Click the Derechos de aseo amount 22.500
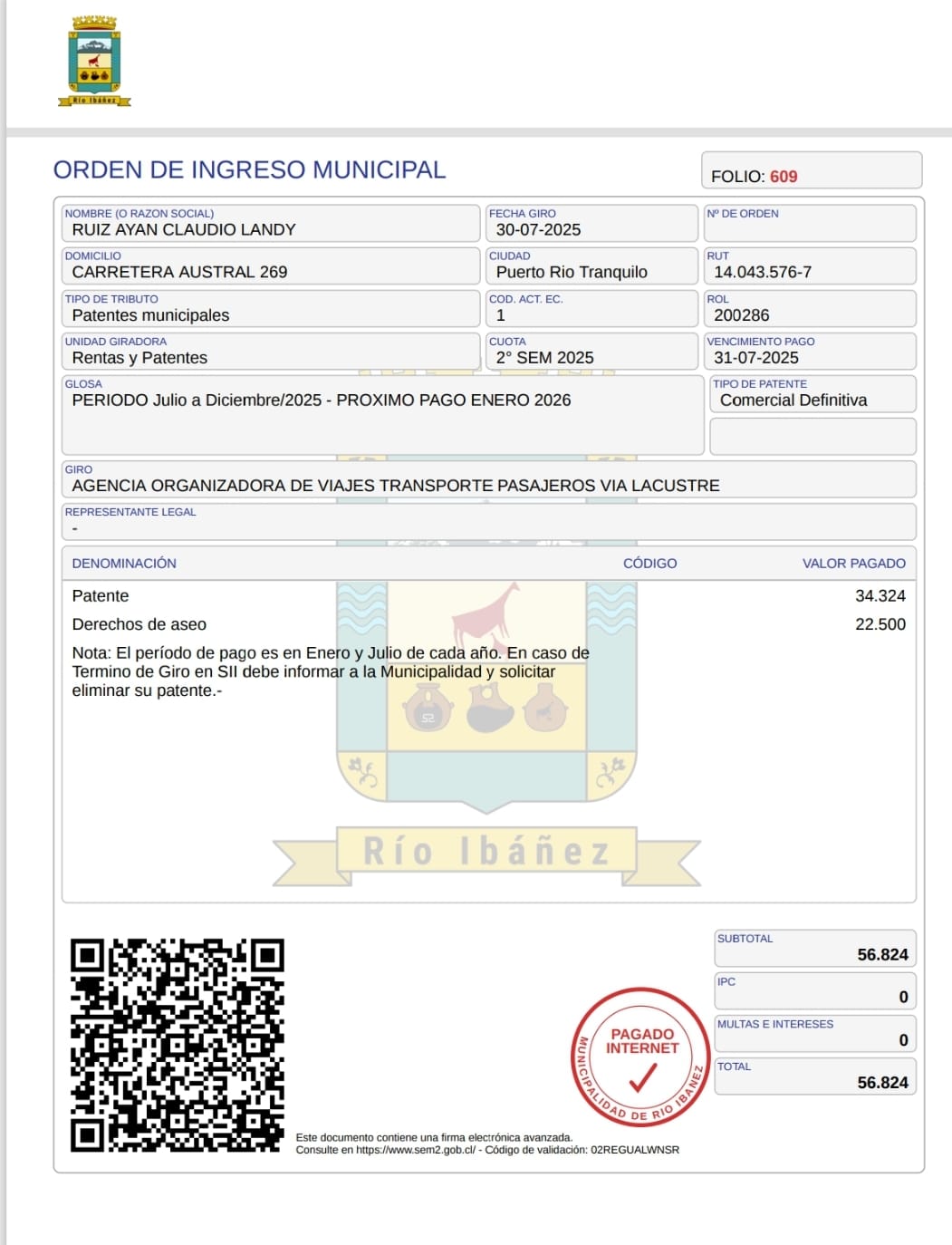The image size is (952, 1245). point(880,624)
